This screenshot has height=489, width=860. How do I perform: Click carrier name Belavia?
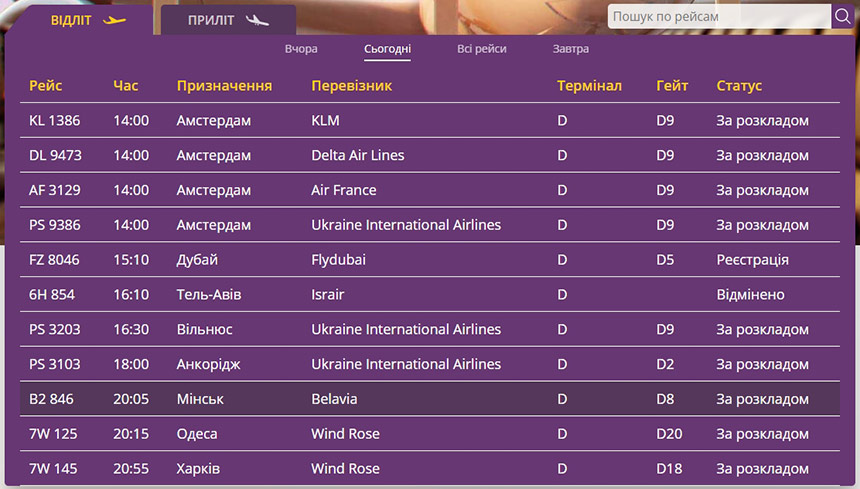pos(334,399)
